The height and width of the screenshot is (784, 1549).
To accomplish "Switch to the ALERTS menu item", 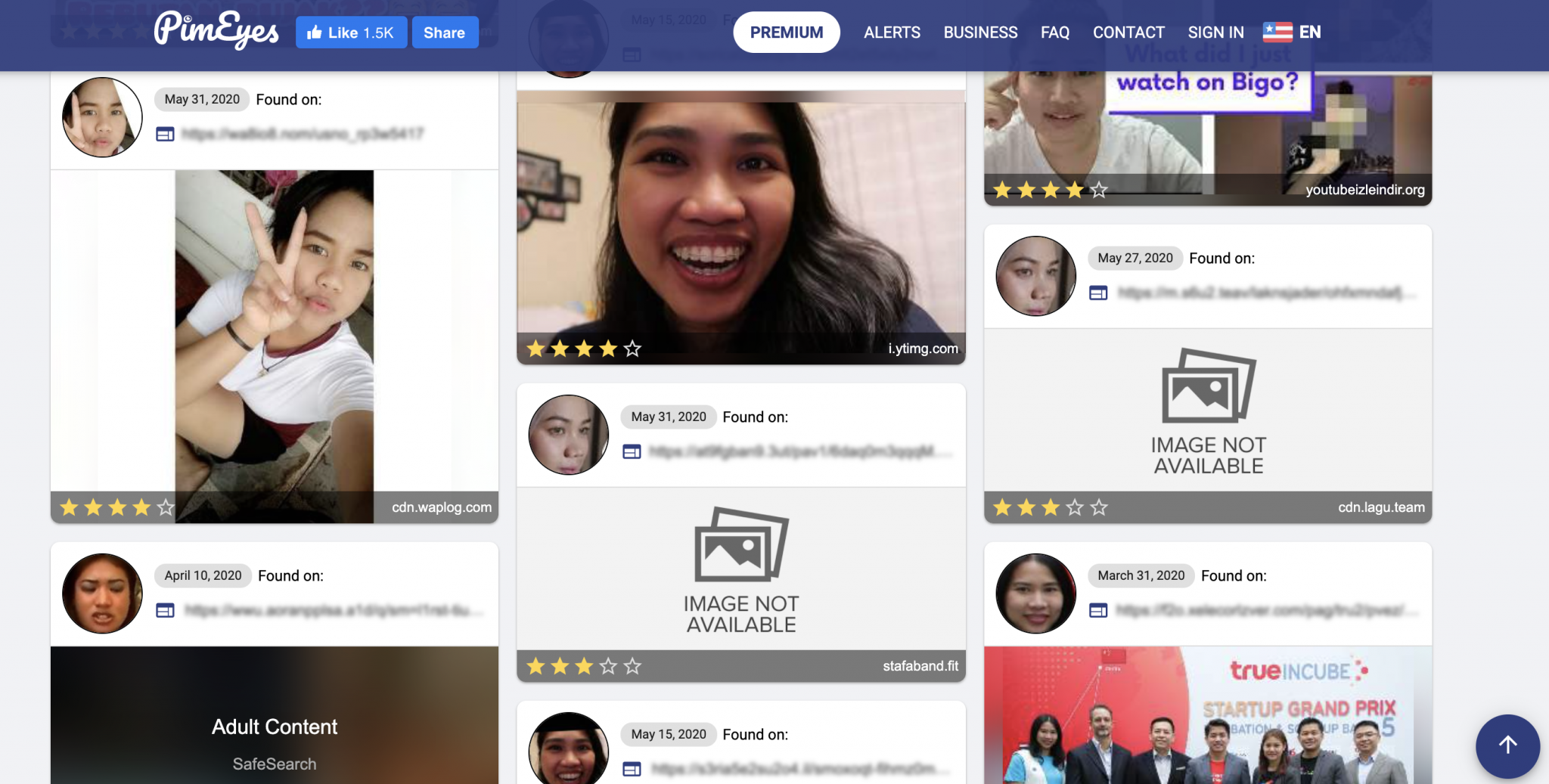I will [892, 32].
